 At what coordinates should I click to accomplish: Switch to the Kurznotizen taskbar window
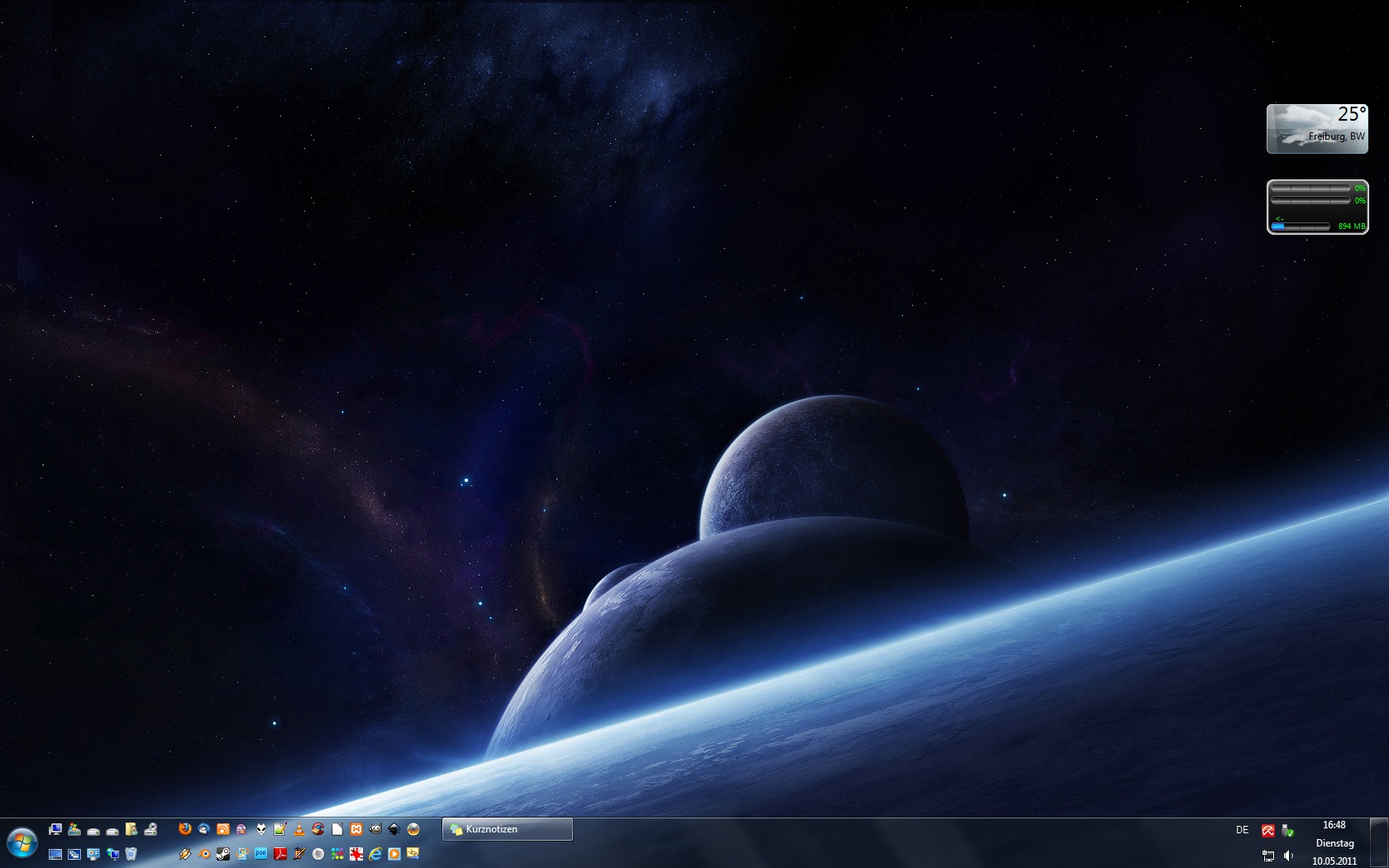pos(508,829)
